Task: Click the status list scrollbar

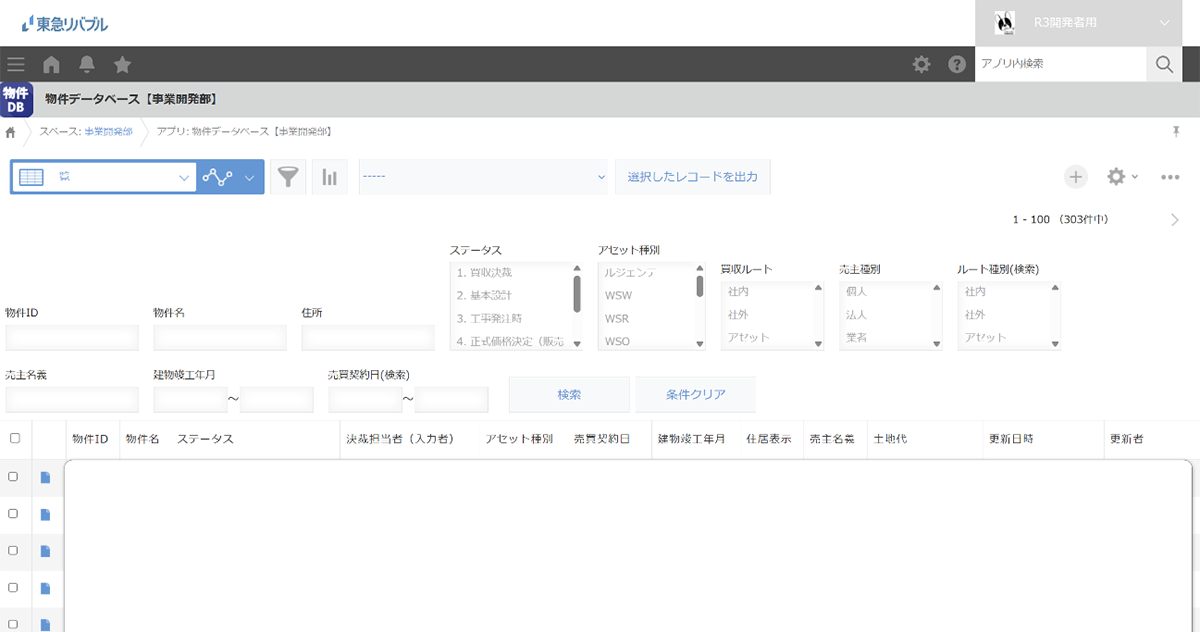Action: [x=577, y=293]
